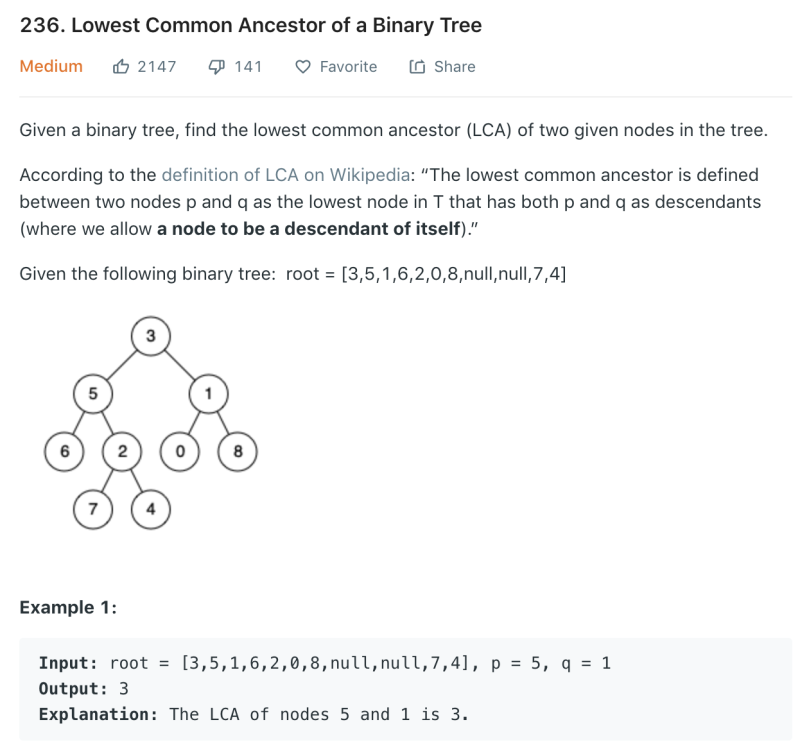Click the problem title Lowest Common Ancestor

point(251,25)
